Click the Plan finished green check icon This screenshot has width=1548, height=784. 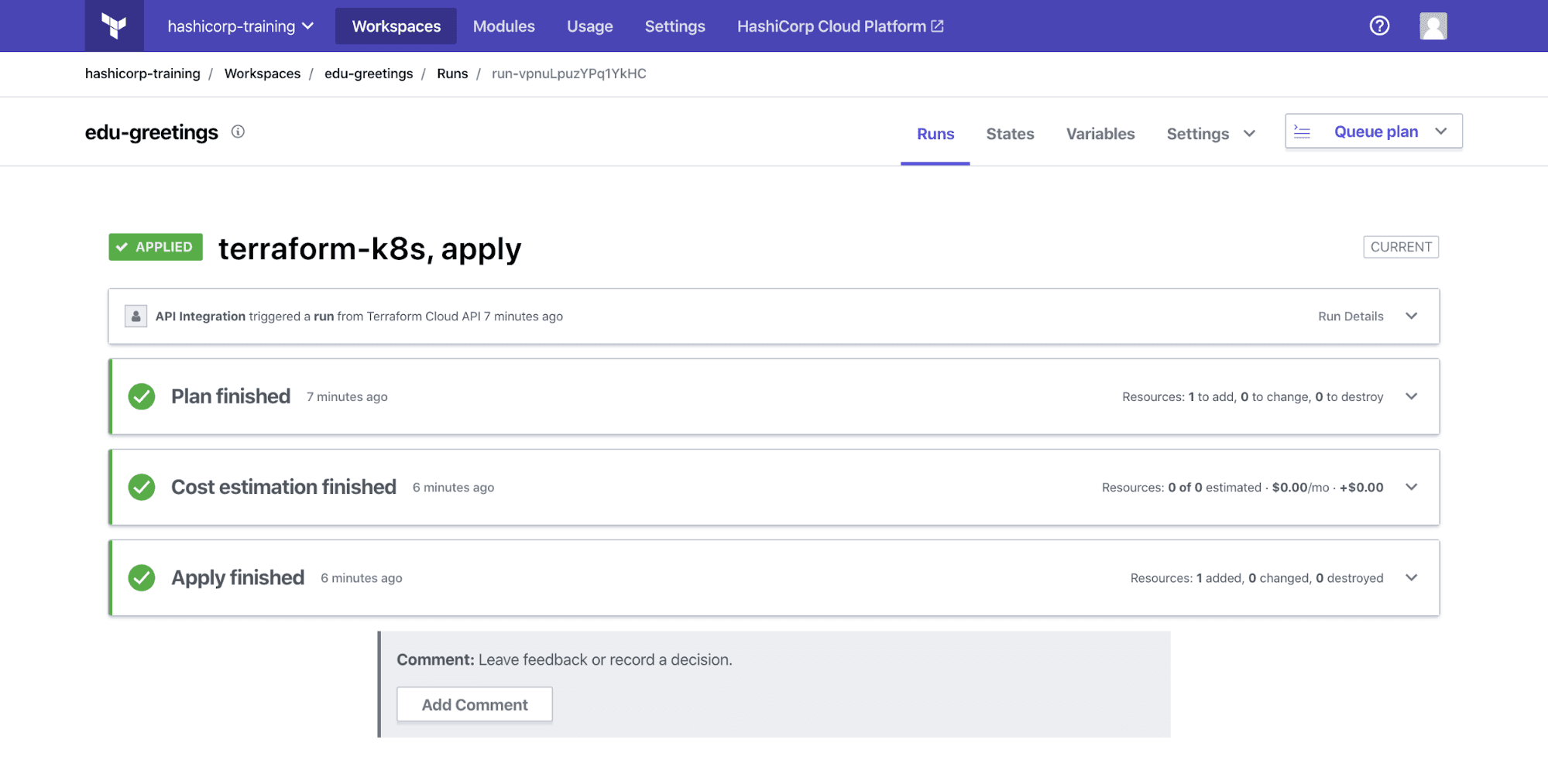(x=142, y=396)
